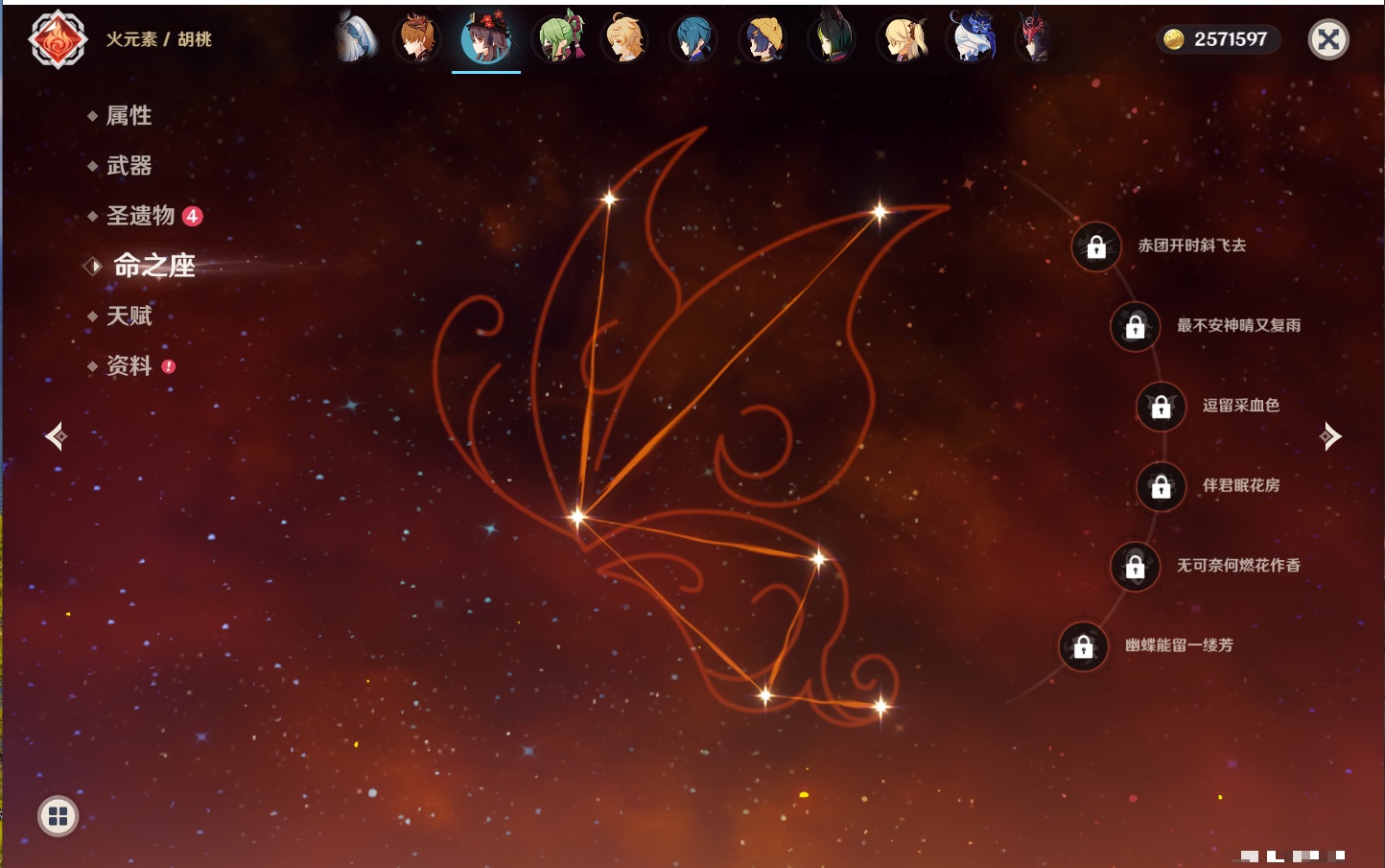Select the teal-haired Xingqiu portrait
Image resolution: width=1385 pixels, height=868 pixels.
pos(692,38)
